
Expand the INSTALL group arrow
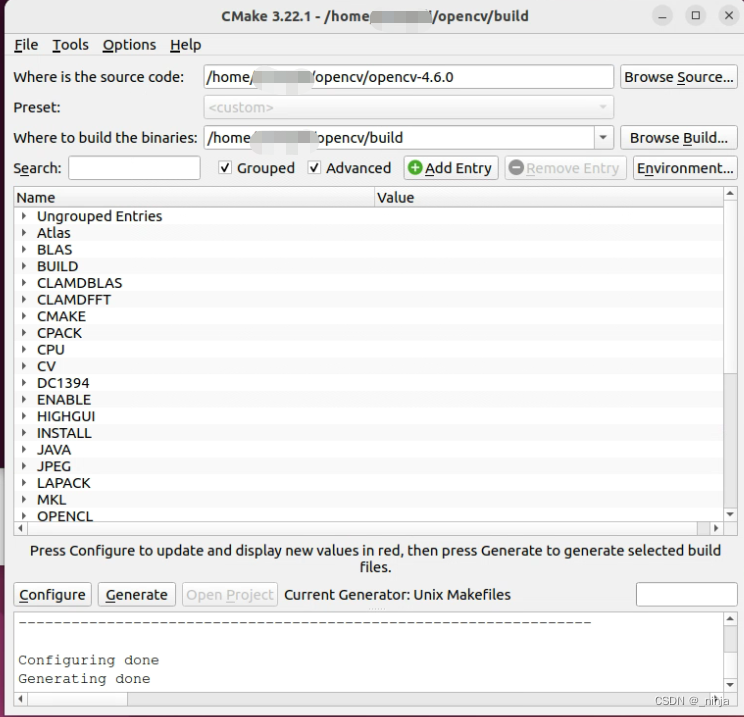[23, 432]
